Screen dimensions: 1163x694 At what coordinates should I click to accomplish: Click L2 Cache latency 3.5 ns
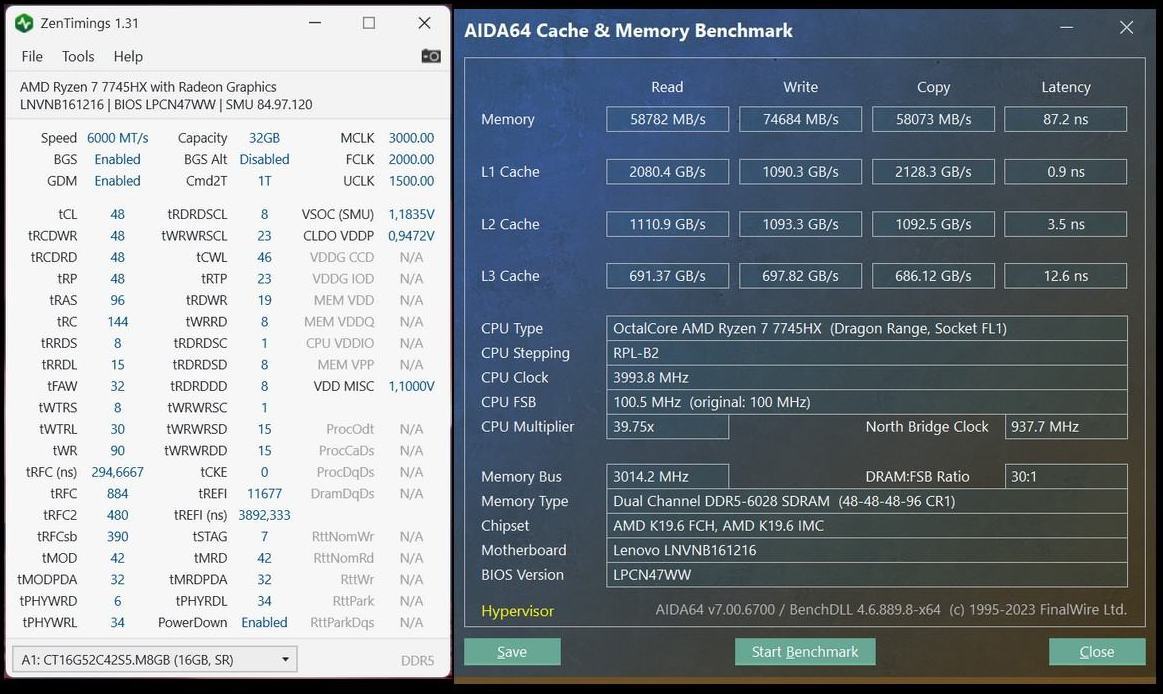click(1066, 224)
